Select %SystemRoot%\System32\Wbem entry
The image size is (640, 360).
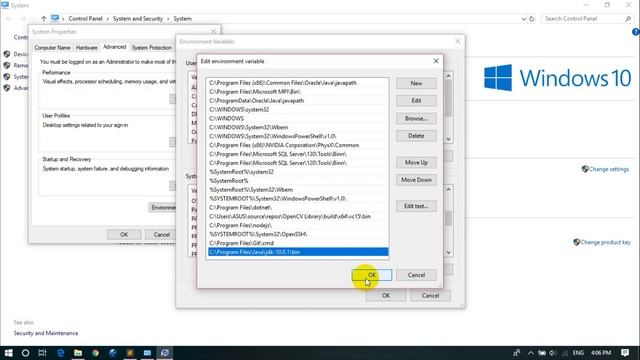coord(298,190)
